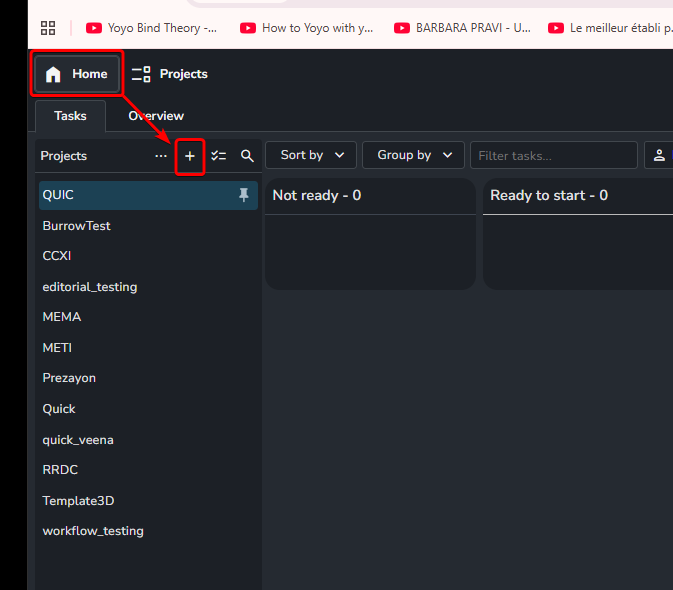The image size is (673, 590).
Task: Select the workflow_testing project
Action: click(148, 531)
